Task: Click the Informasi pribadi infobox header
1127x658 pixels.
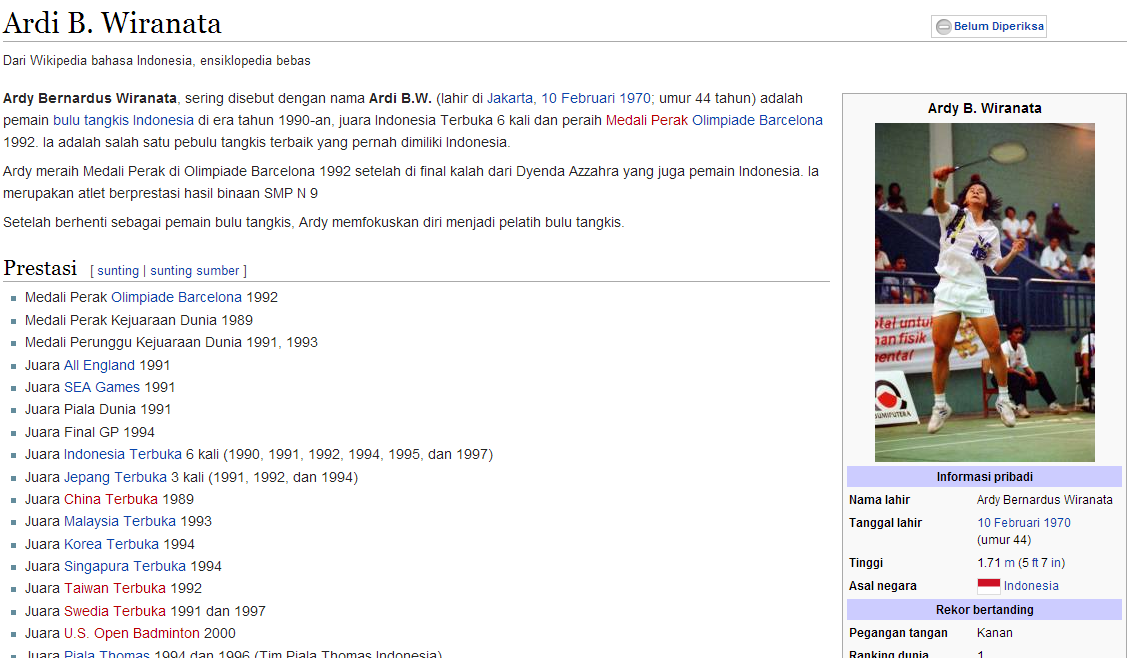Action: [x=984, y=477]
